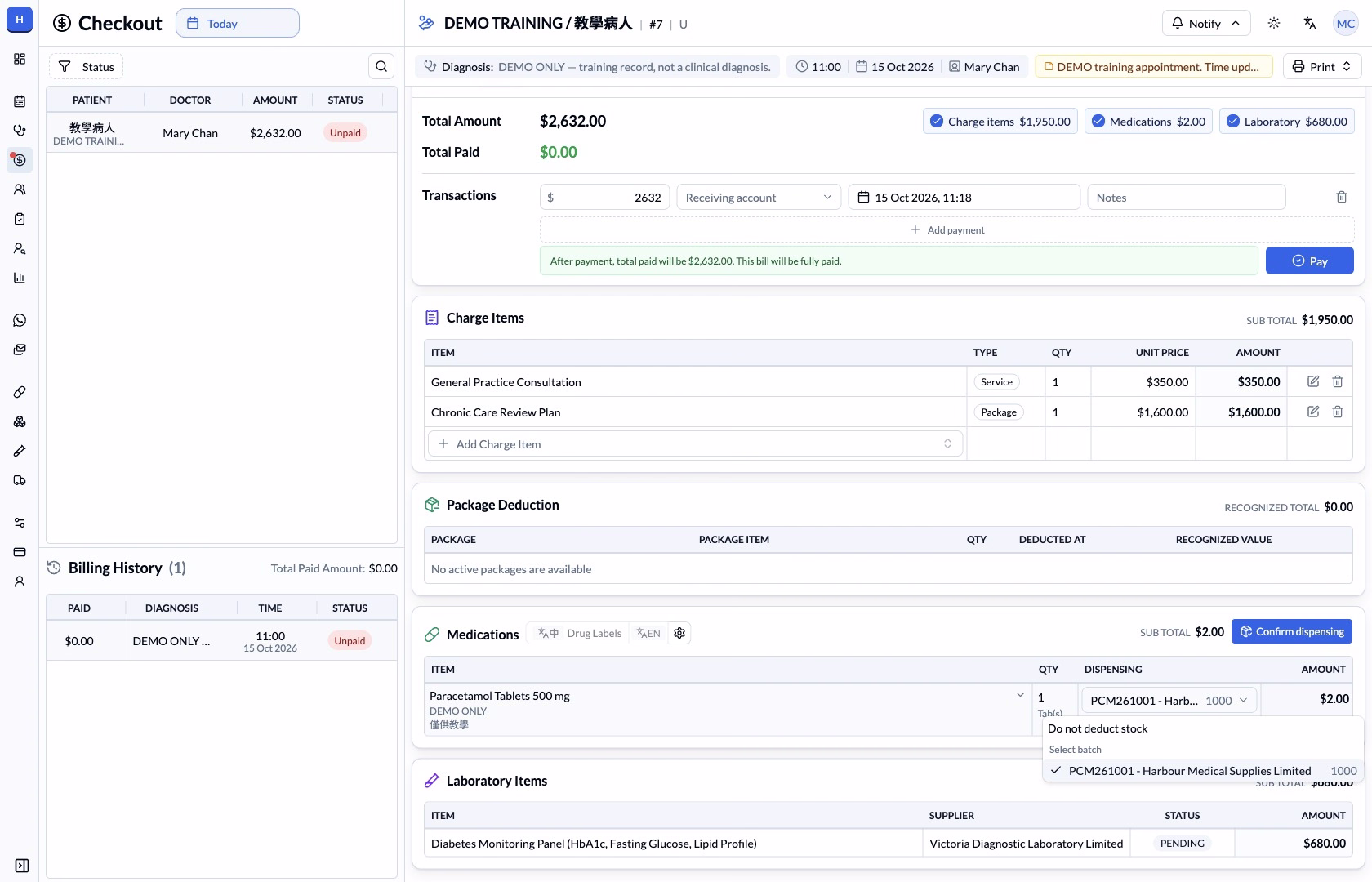
Task: Open the 15 Oct 2026, 11:18 date field
Action: (x=964, y=197)
